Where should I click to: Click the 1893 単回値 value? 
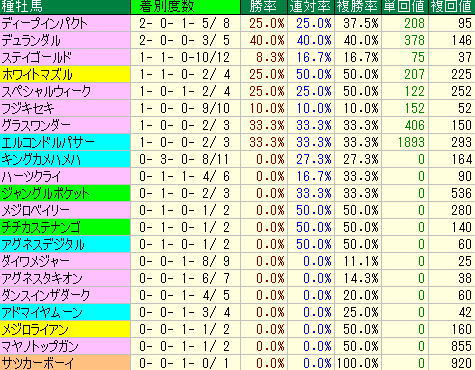click(x=411, y=142)
